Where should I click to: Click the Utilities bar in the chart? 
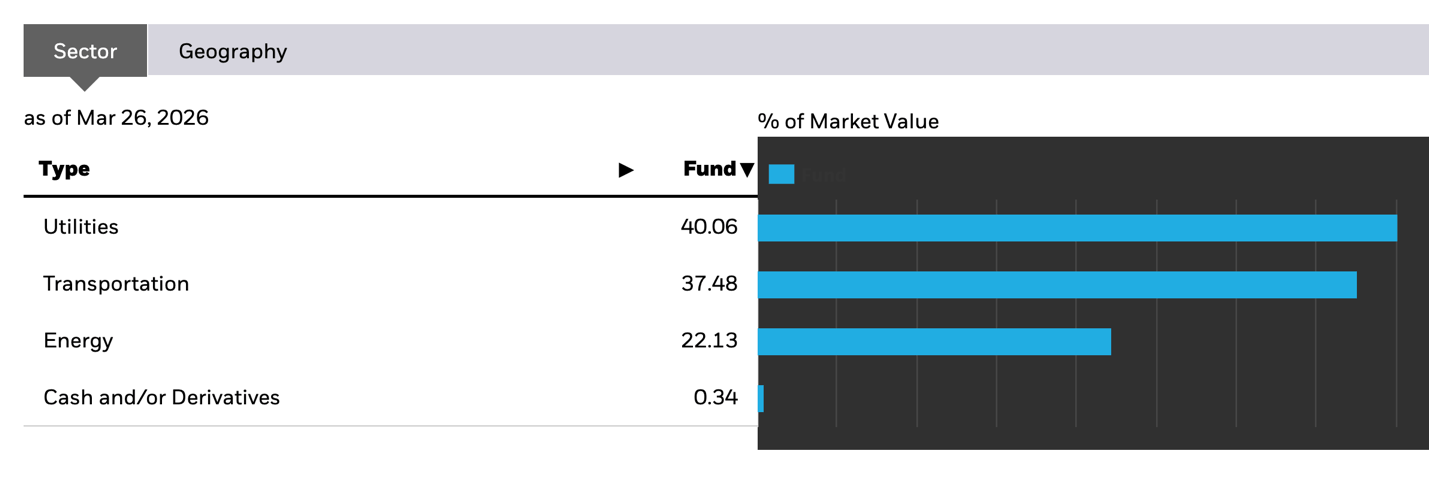(x=1076, y=228)
